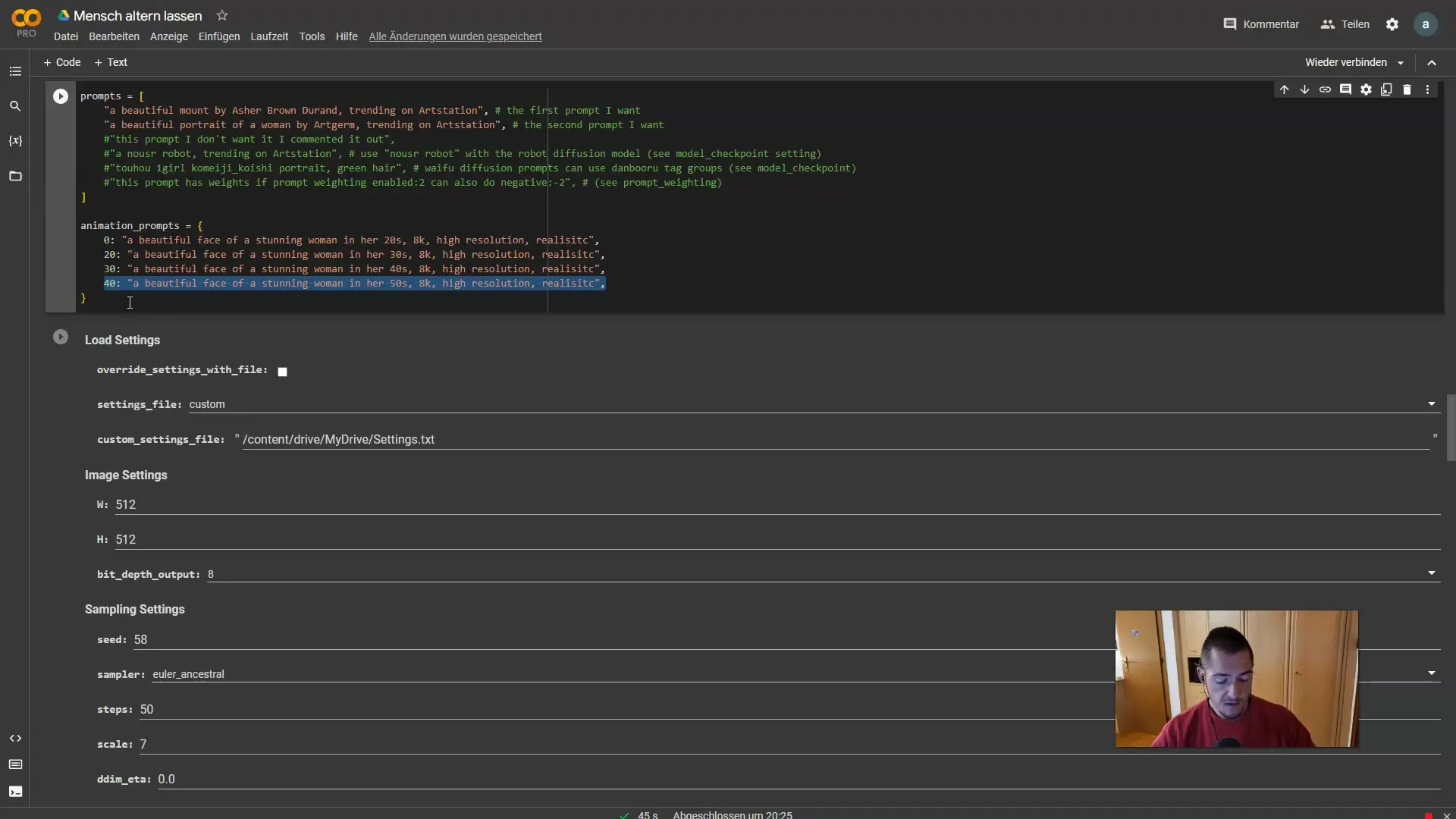Open more cell actions menu

coord(1427,89)
